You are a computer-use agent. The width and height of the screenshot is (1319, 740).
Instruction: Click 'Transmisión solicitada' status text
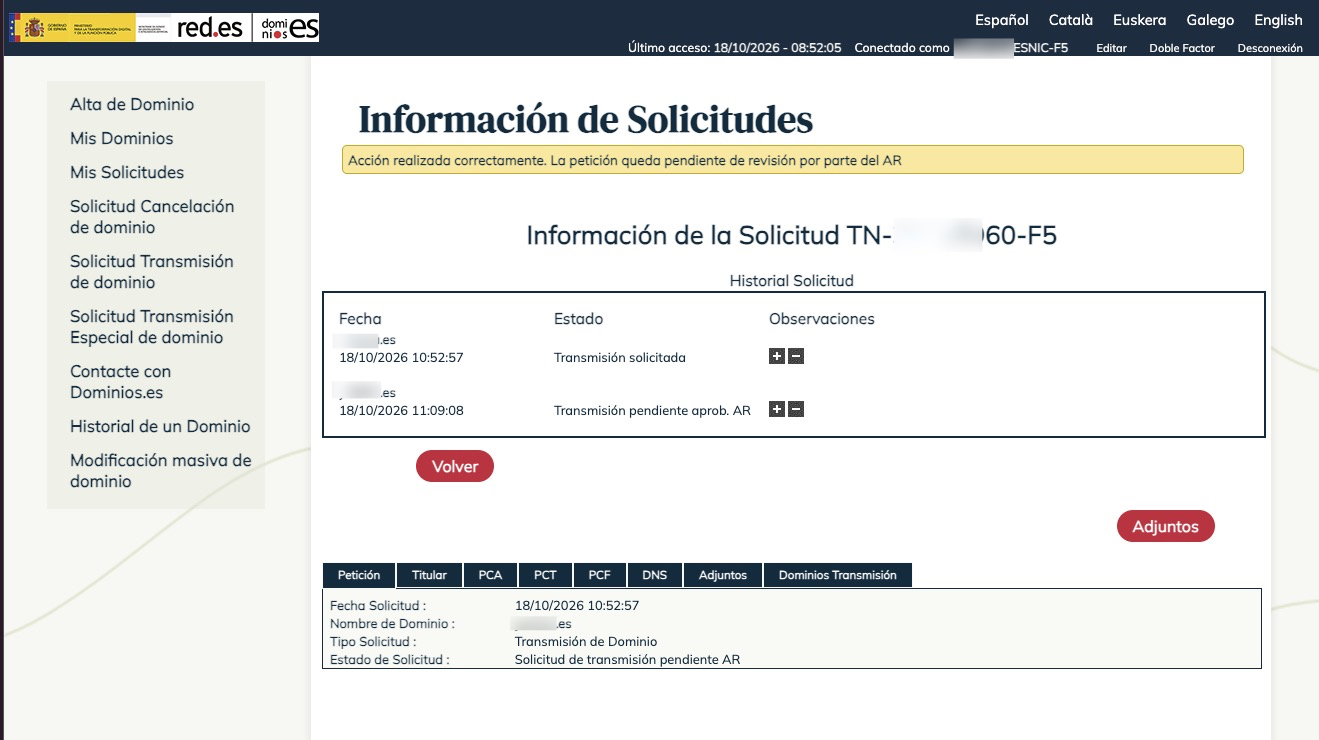click(x=620, y=357)
